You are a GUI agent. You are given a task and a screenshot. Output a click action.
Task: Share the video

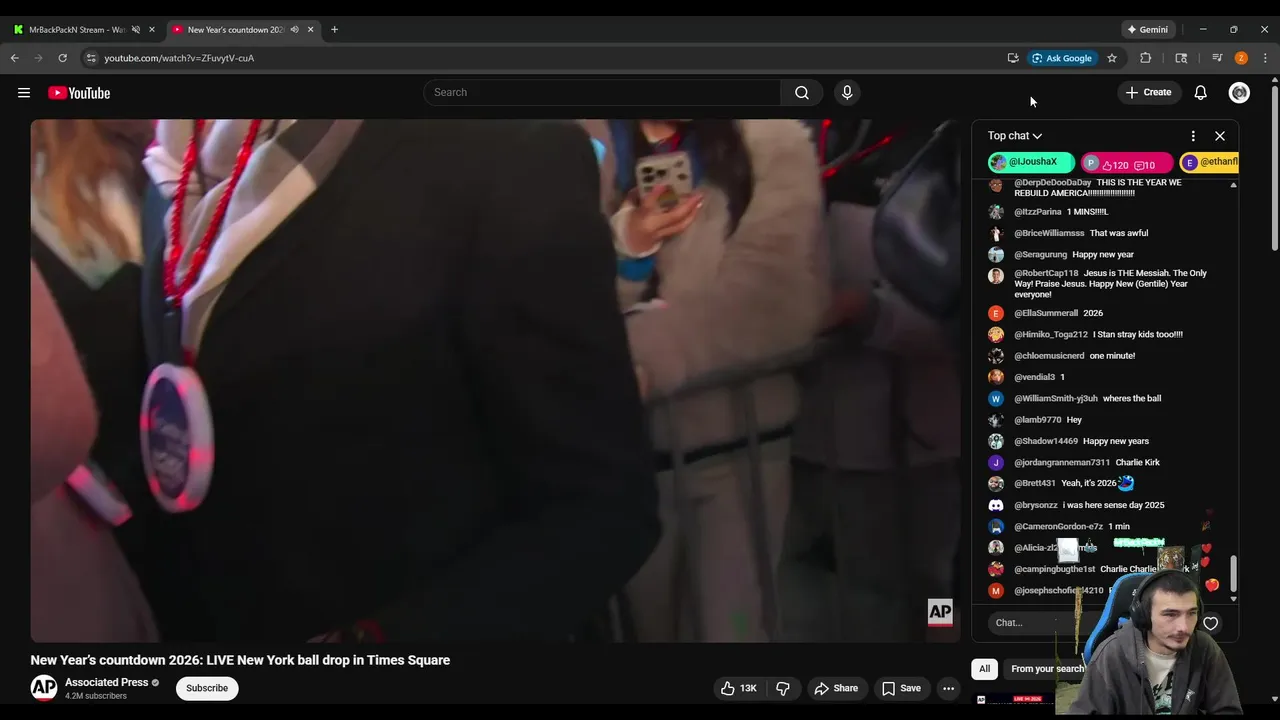[x=836, y=688]
